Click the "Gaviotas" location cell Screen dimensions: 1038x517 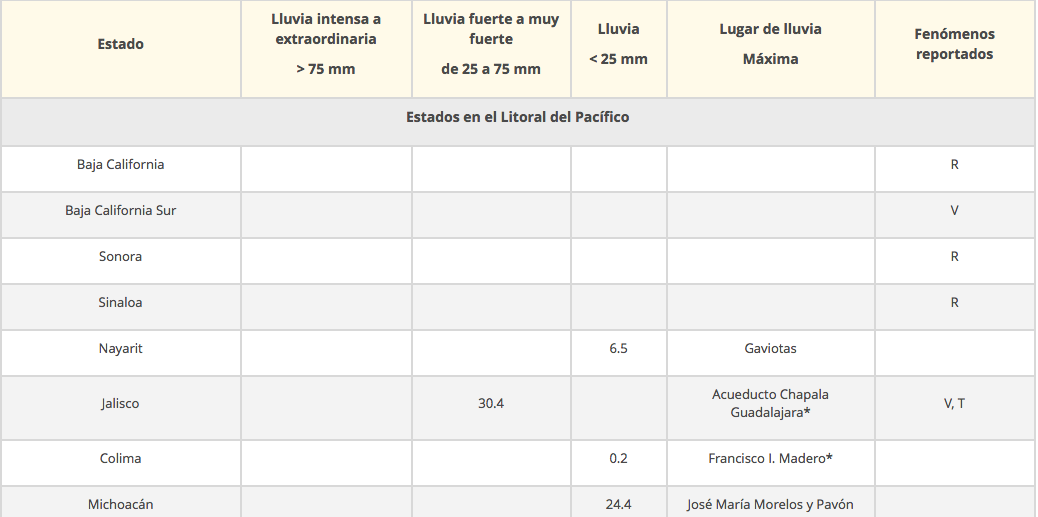(x=770, y=348)
